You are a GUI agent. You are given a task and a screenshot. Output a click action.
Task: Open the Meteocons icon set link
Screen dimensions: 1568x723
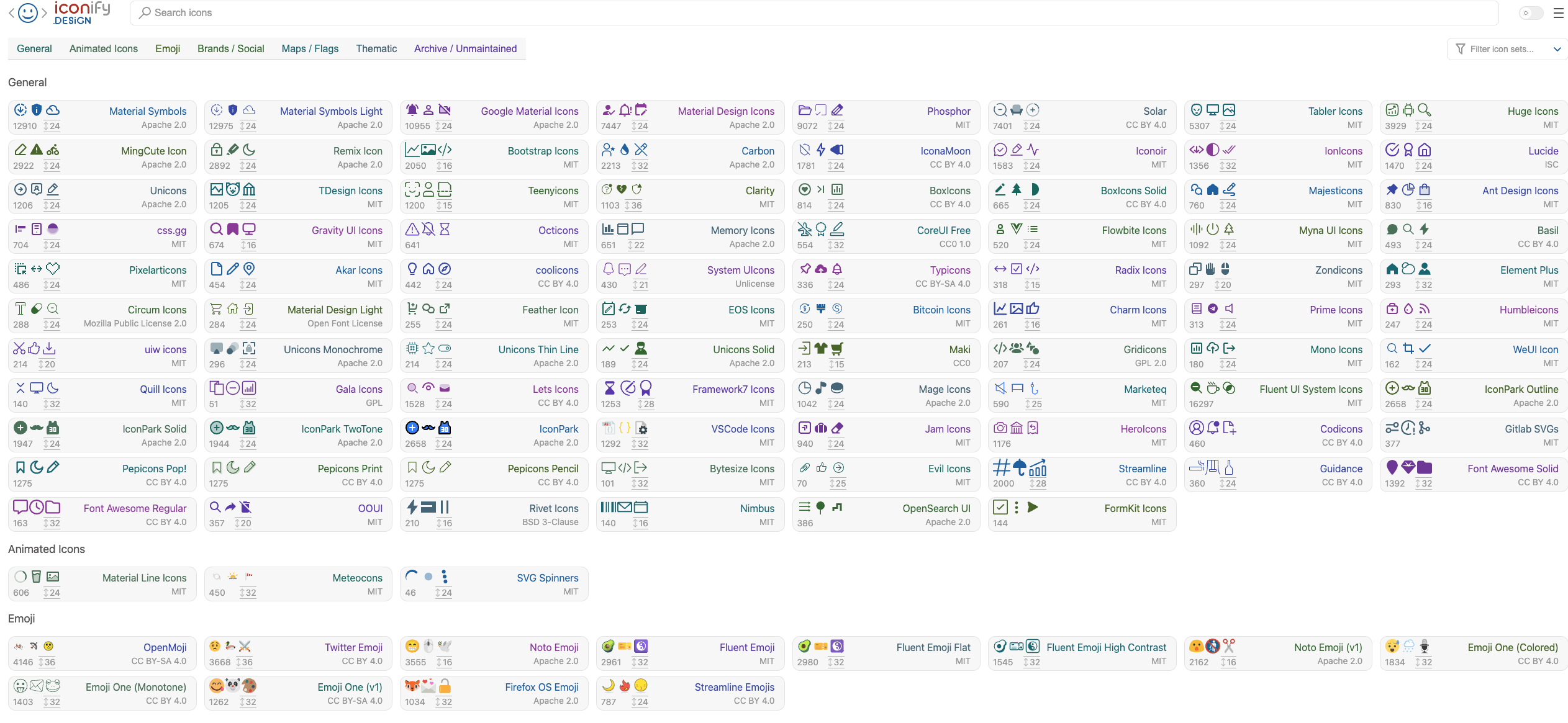pyautogui.click(x=357, y=578)
